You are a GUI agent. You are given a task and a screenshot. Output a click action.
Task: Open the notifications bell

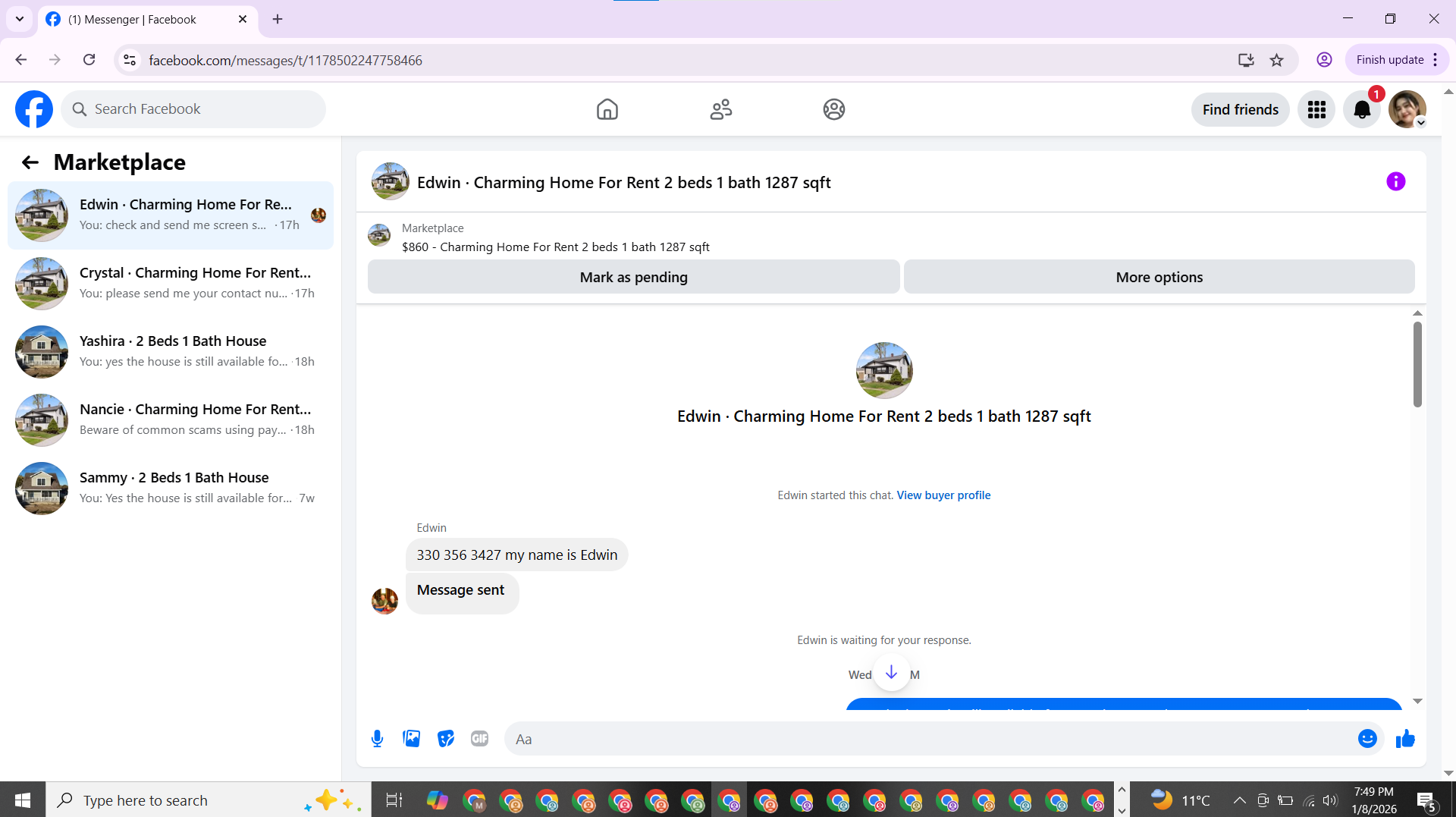(x=1362, y=110)
